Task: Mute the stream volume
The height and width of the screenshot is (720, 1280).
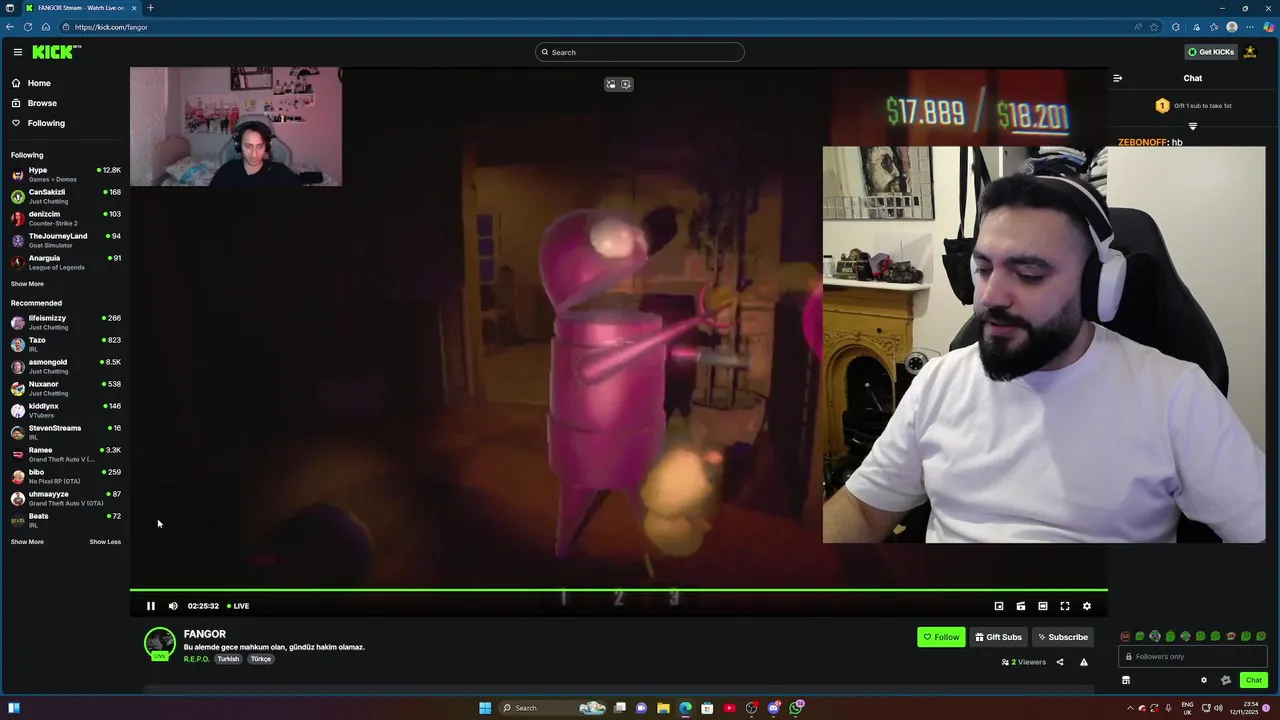Action: tap(173, 606)
